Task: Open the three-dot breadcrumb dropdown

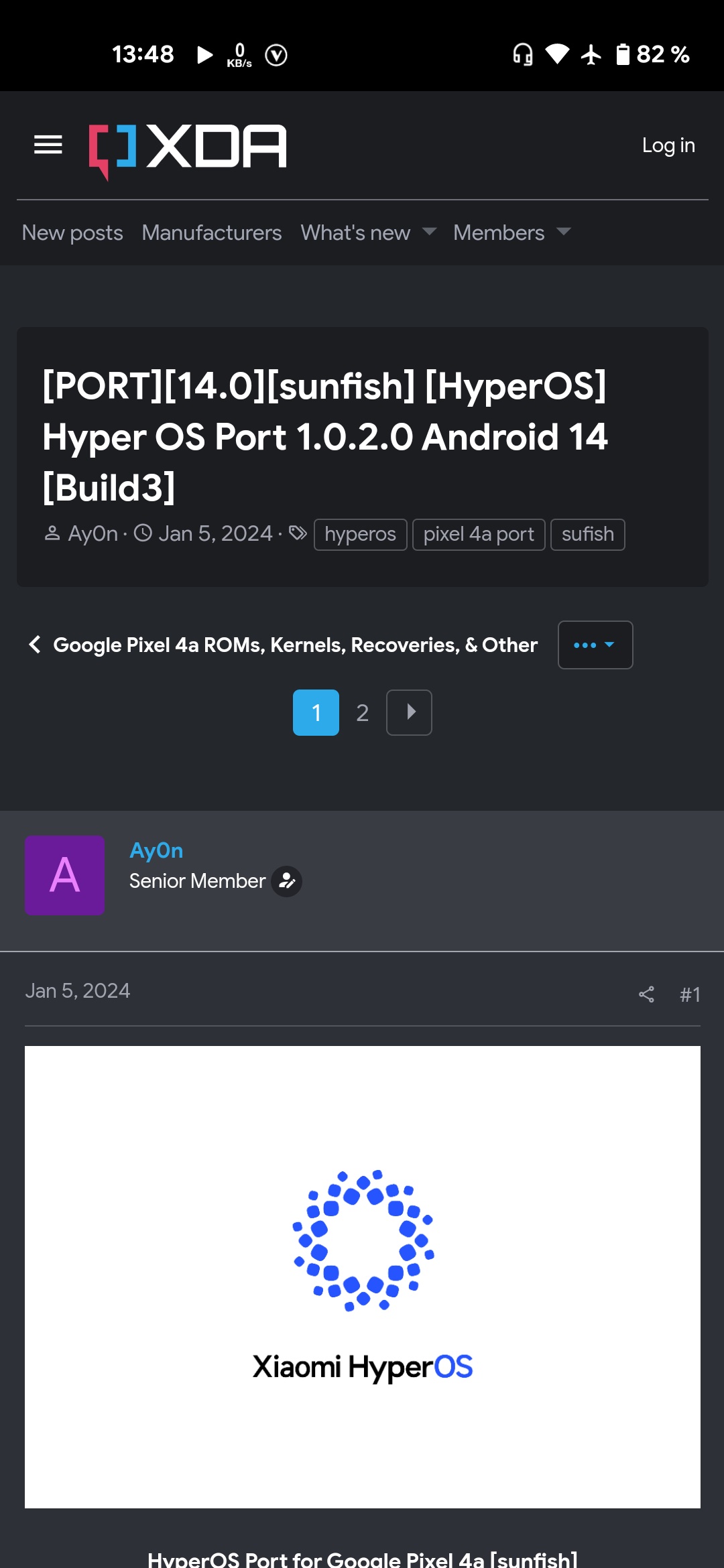Action: pyautogui.click(x=595, y=645)
